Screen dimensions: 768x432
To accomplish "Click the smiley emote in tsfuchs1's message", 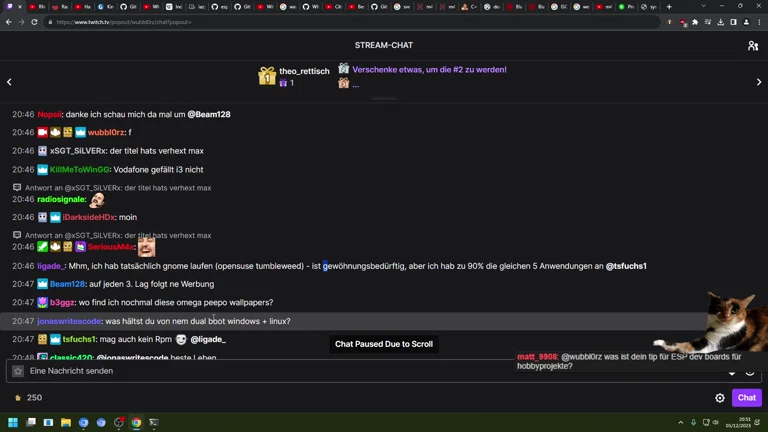I will [181, 339].
